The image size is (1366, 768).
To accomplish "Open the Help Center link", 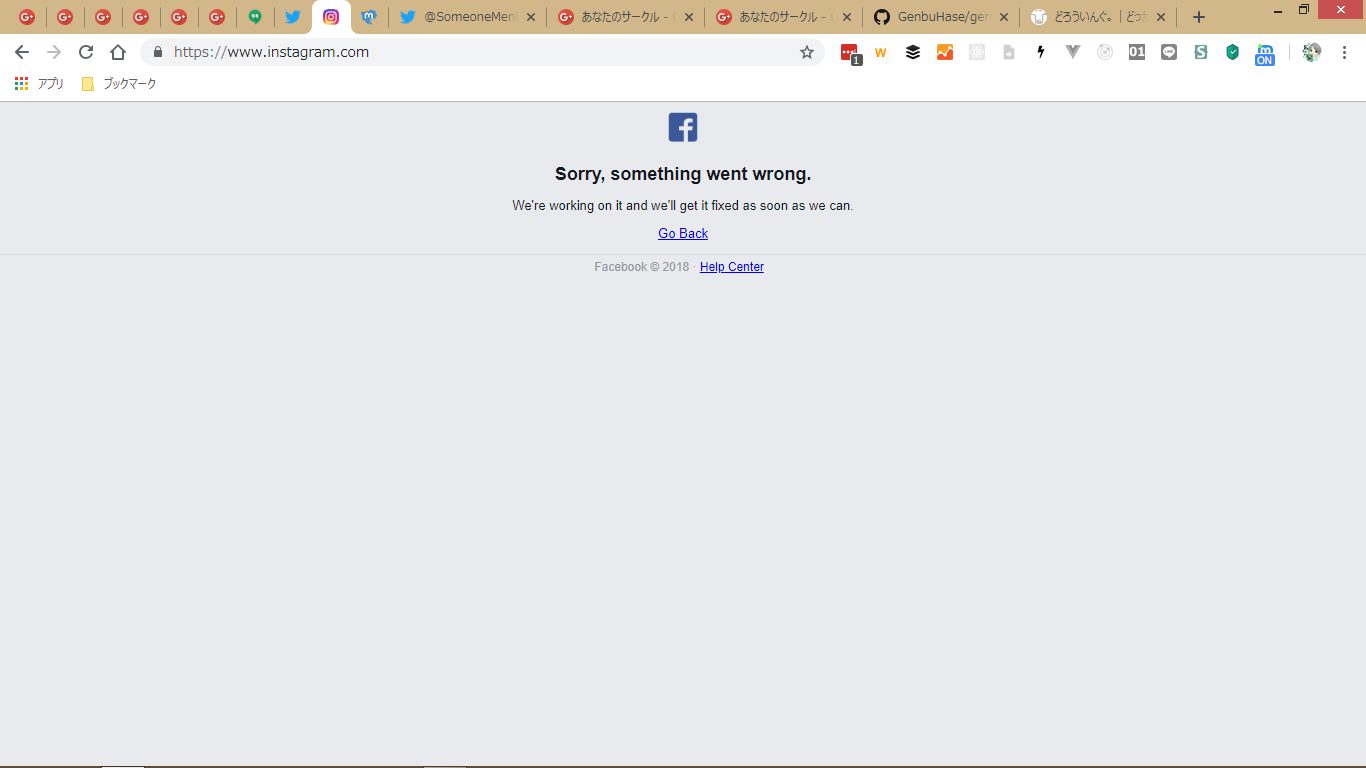I will coord(732,267).
